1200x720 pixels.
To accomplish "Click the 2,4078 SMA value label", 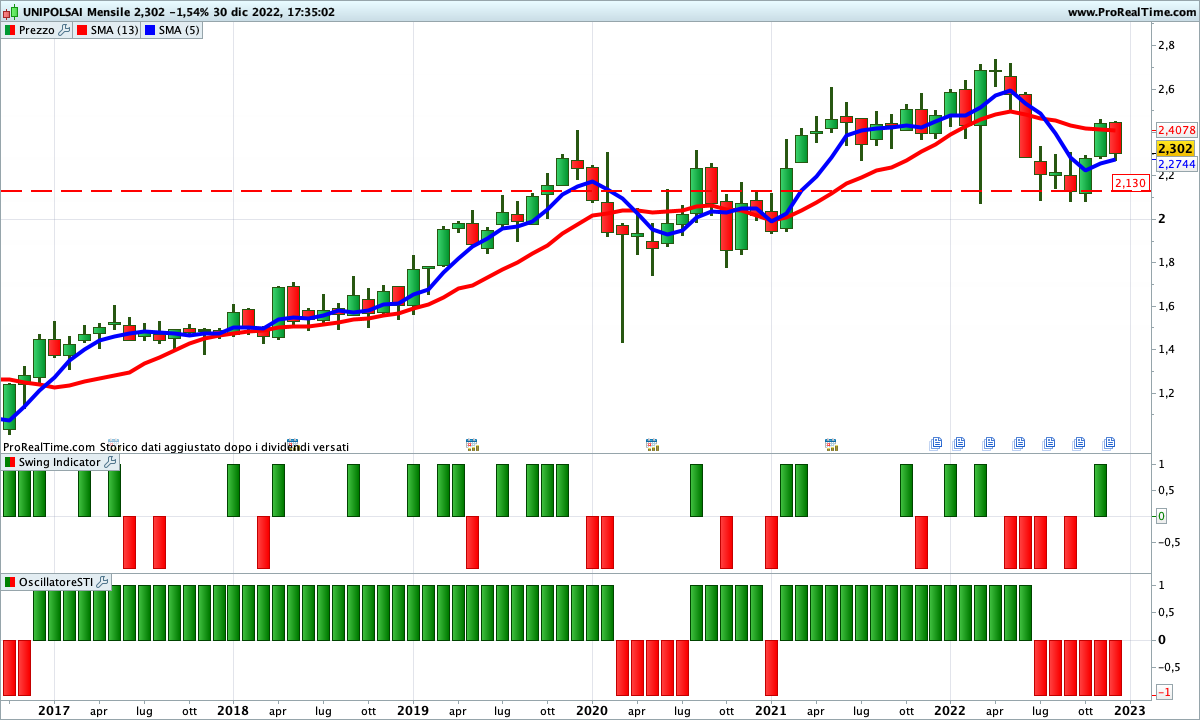I will click(1176, 130).
